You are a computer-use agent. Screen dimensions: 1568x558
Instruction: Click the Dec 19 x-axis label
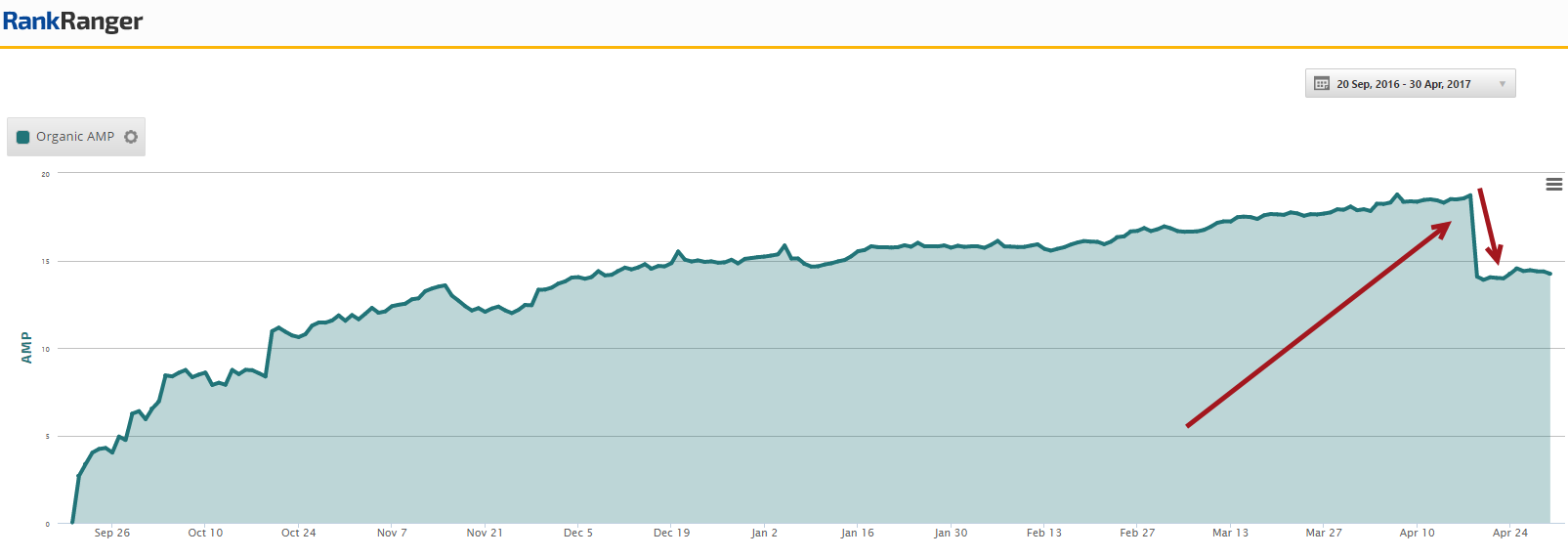click(x=671, y=533)
